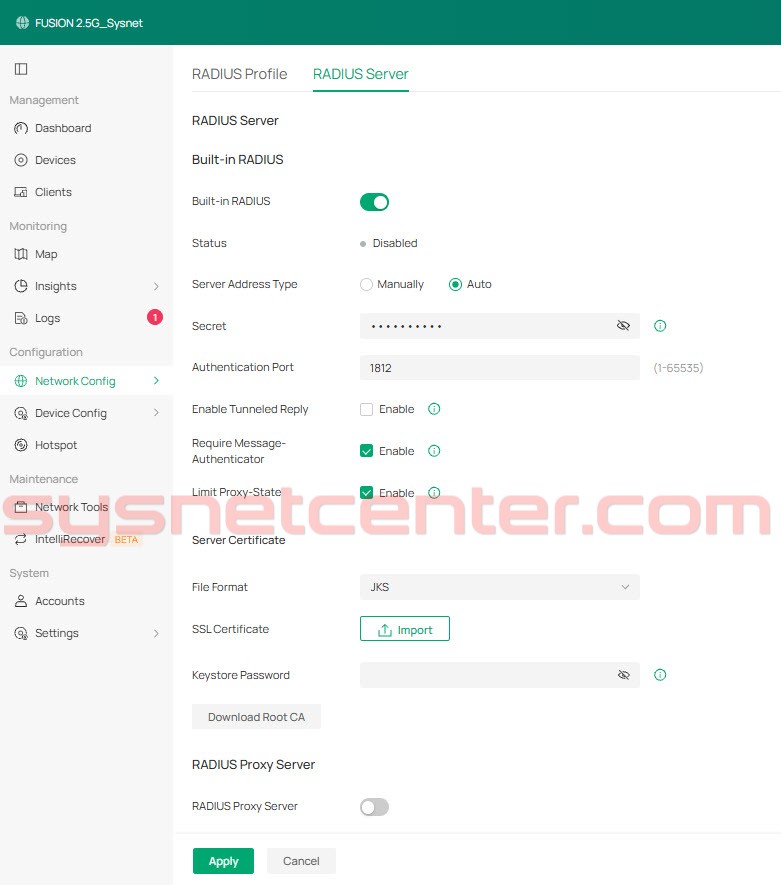Screen dimensions: 781x885
Task: Click the Hotspot icon in sidebar
Action: (x=21, y=445)
